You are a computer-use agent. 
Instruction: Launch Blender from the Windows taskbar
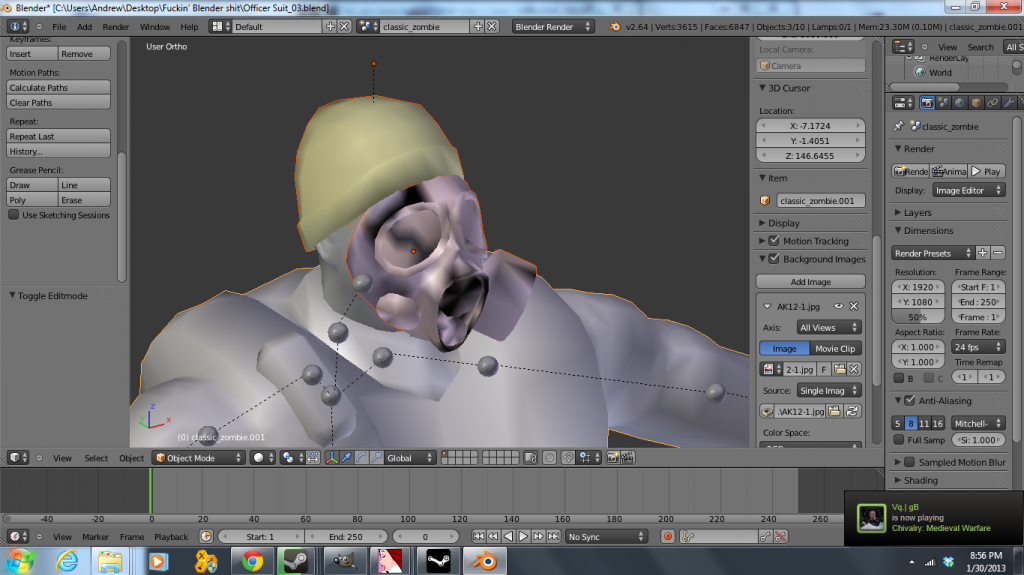(x=485, y=561)
